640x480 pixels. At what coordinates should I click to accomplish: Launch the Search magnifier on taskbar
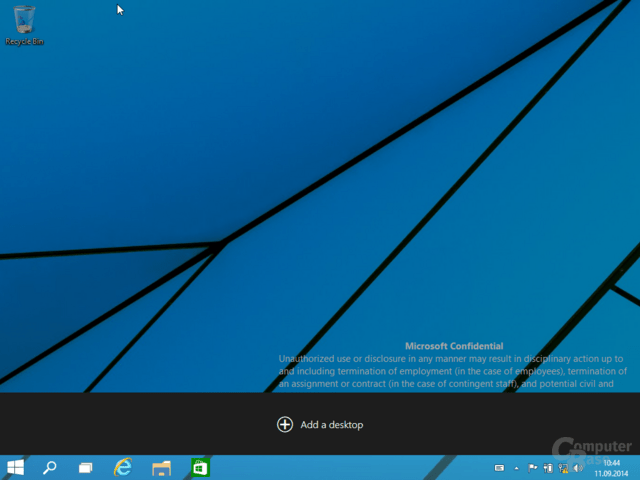[x=50, y=467]
